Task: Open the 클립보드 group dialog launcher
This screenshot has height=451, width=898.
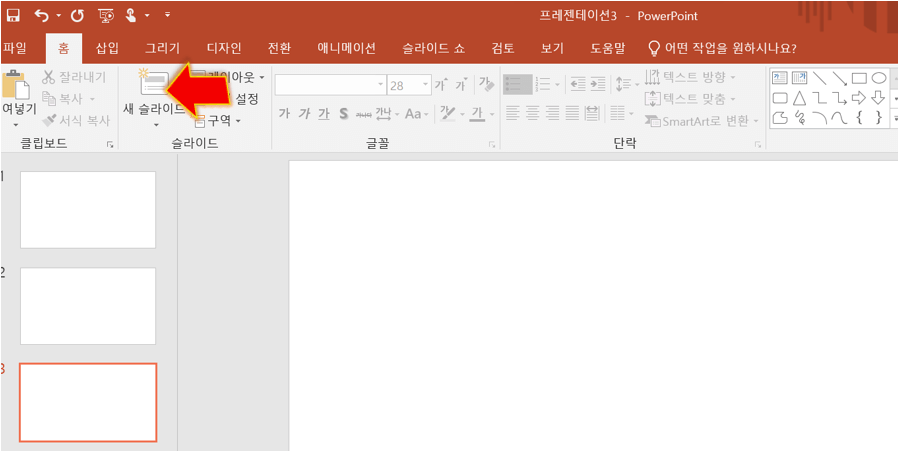Action: [x=110, y=146]
